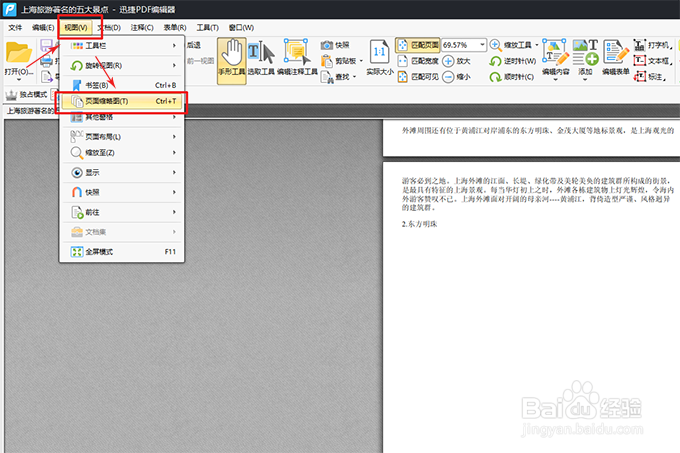This screenshot has height=453, width=680.
Task: Choose Full Screen Mode (全屏模式) F11
Action: coord(122,252)
